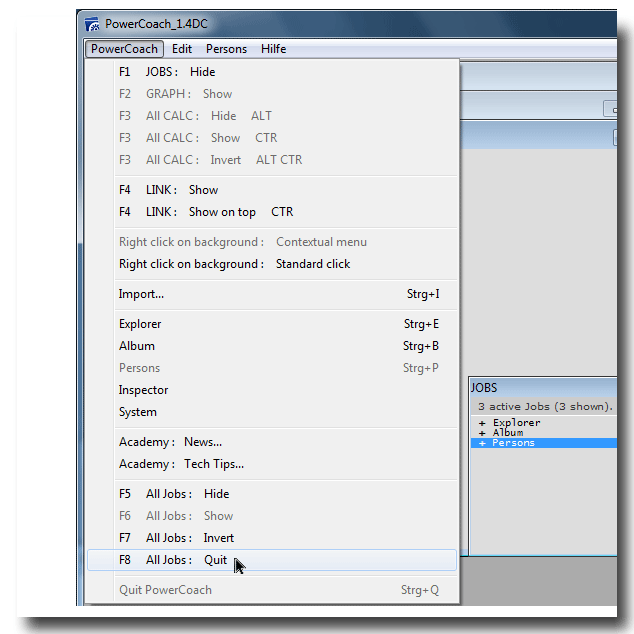This screenshot has height=634, width=634.
Task: Choose F5 All Jobs: Hide
Action: 272,494
